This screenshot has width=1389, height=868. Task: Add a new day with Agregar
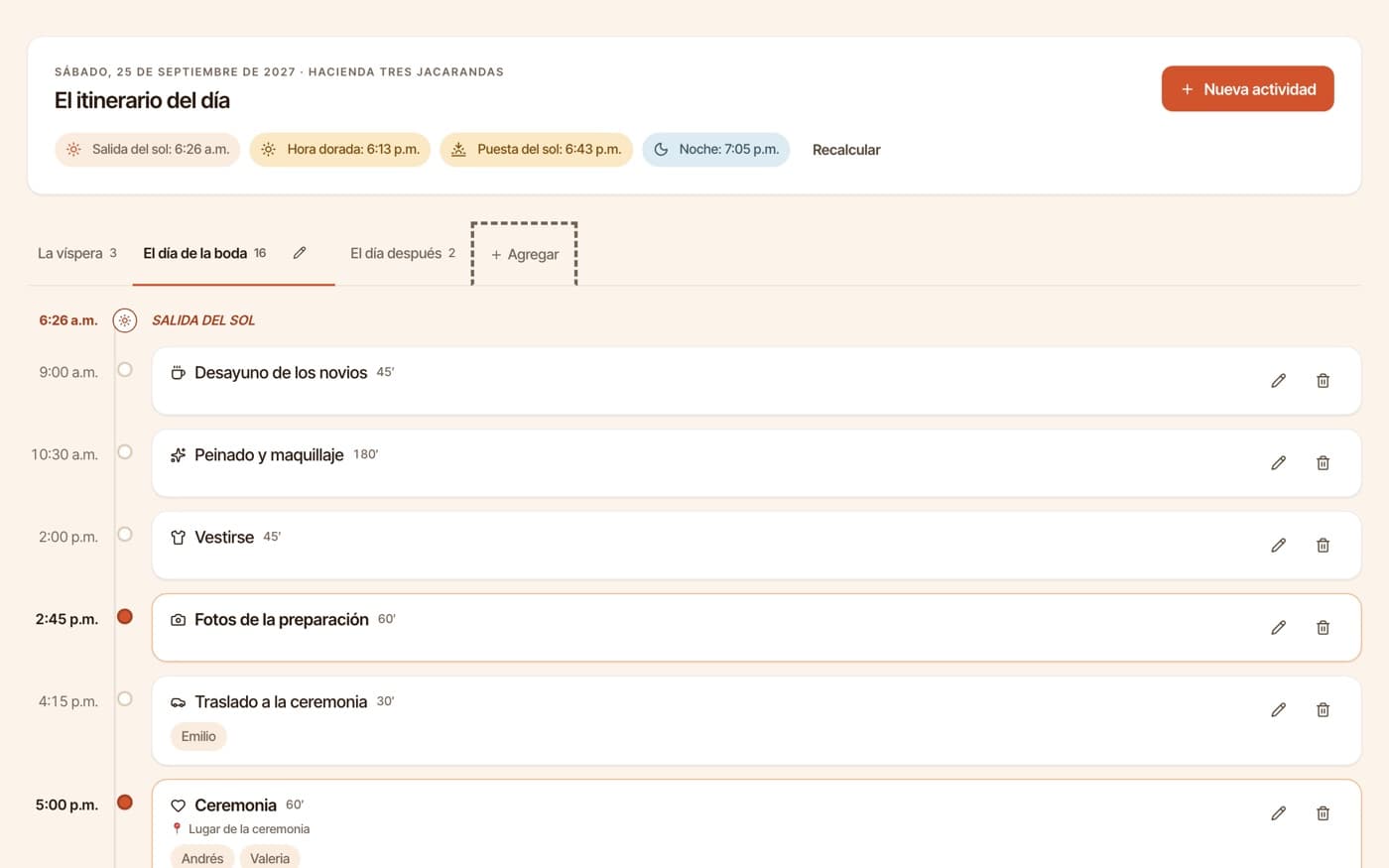(525, 255)
